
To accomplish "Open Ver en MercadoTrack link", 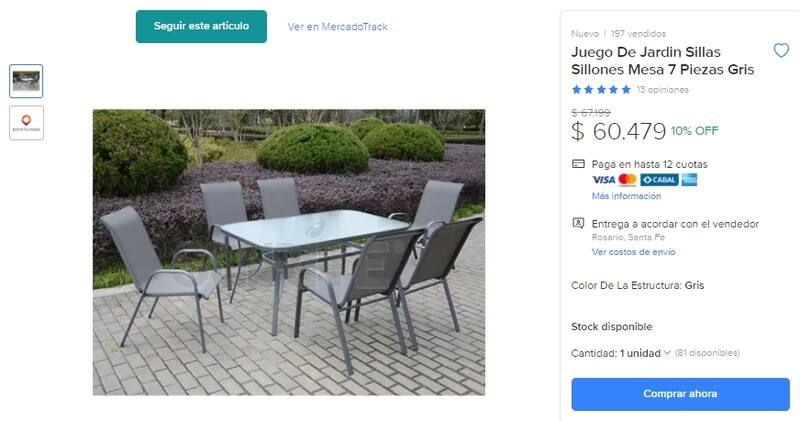I will (337, 27).
